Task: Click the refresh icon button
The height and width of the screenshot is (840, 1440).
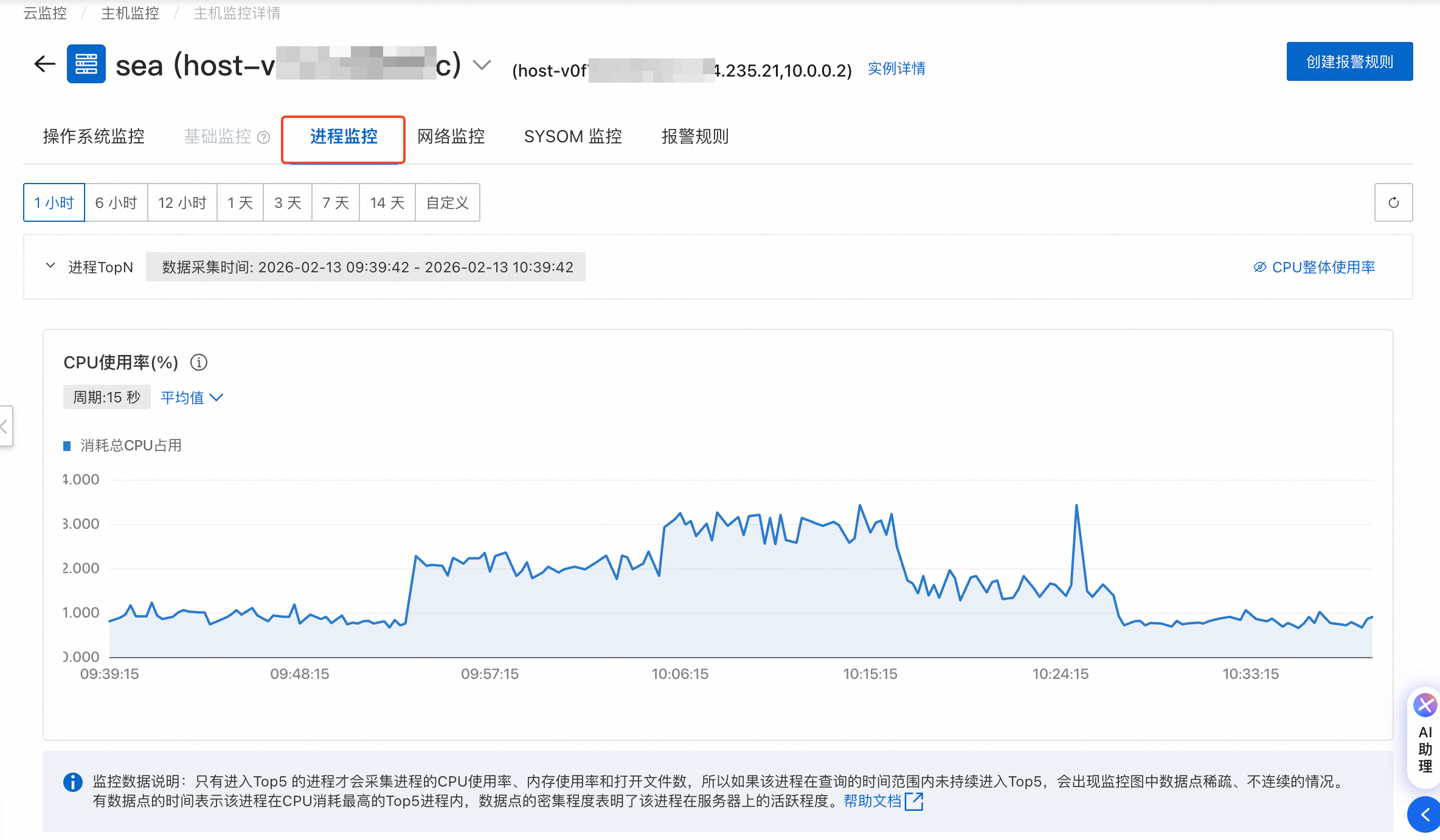Action: point(1393,202)
